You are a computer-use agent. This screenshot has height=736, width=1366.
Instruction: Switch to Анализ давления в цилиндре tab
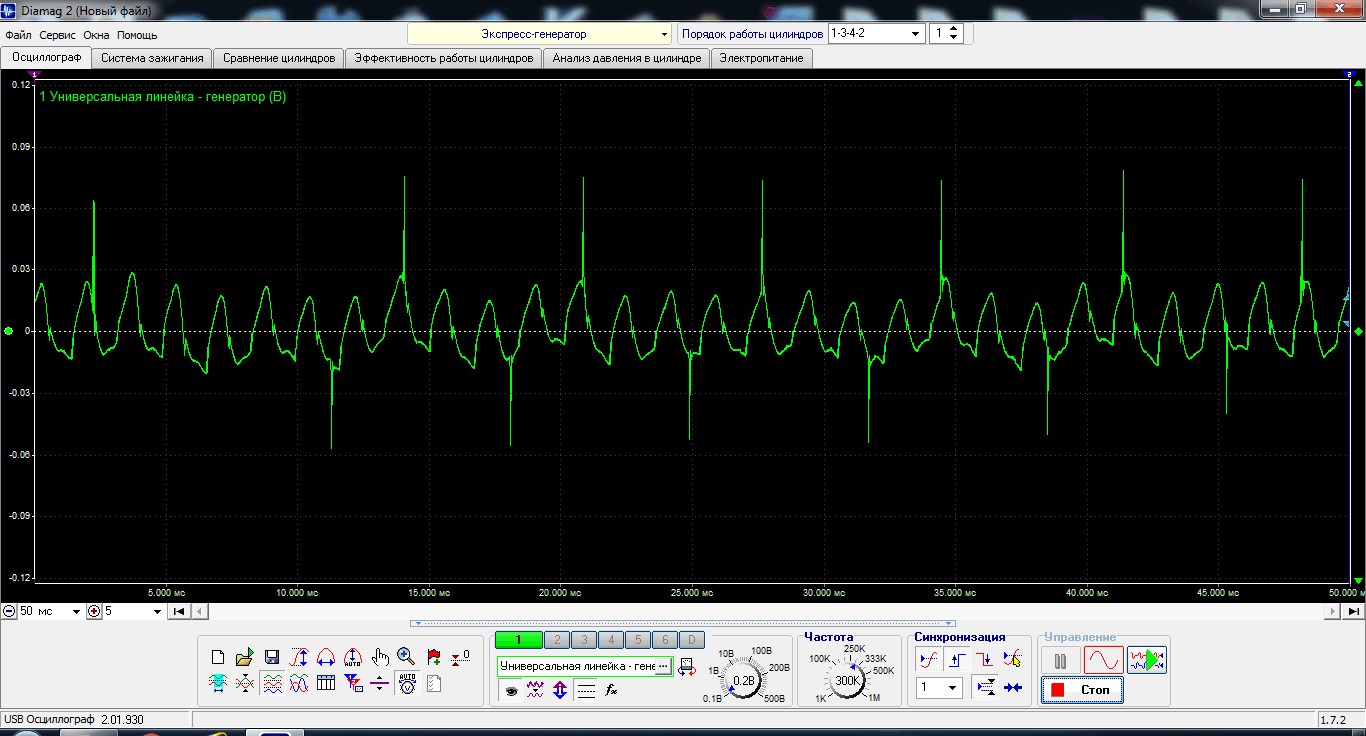[x=626, y=58]
